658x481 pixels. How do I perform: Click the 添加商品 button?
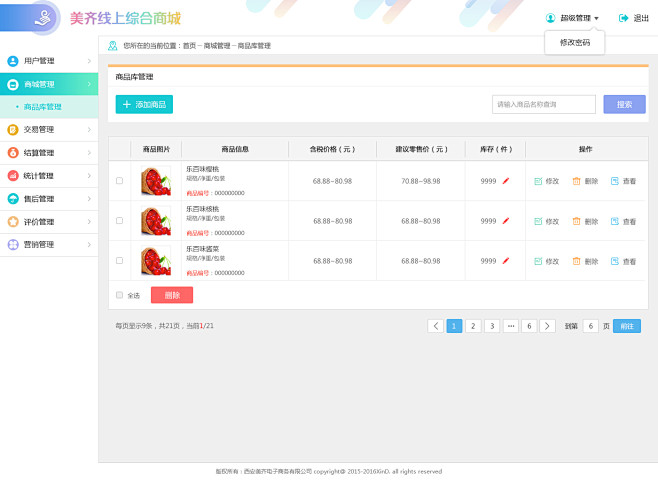(144, 105)
